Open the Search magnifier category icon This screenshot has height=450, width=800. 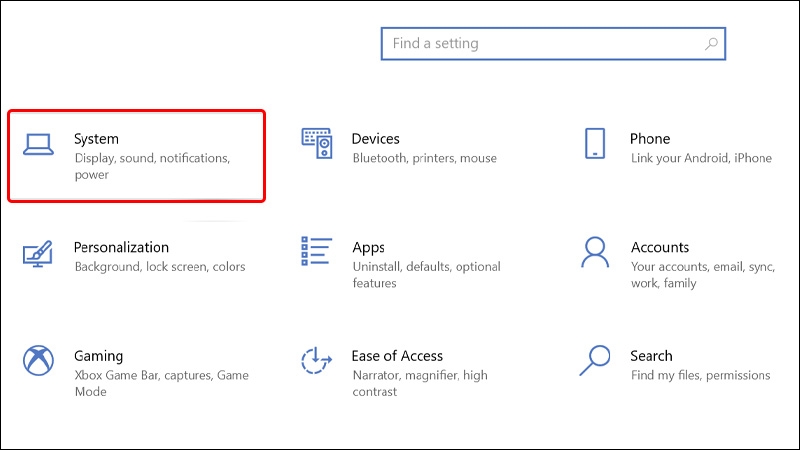click(x=595, y=360)
